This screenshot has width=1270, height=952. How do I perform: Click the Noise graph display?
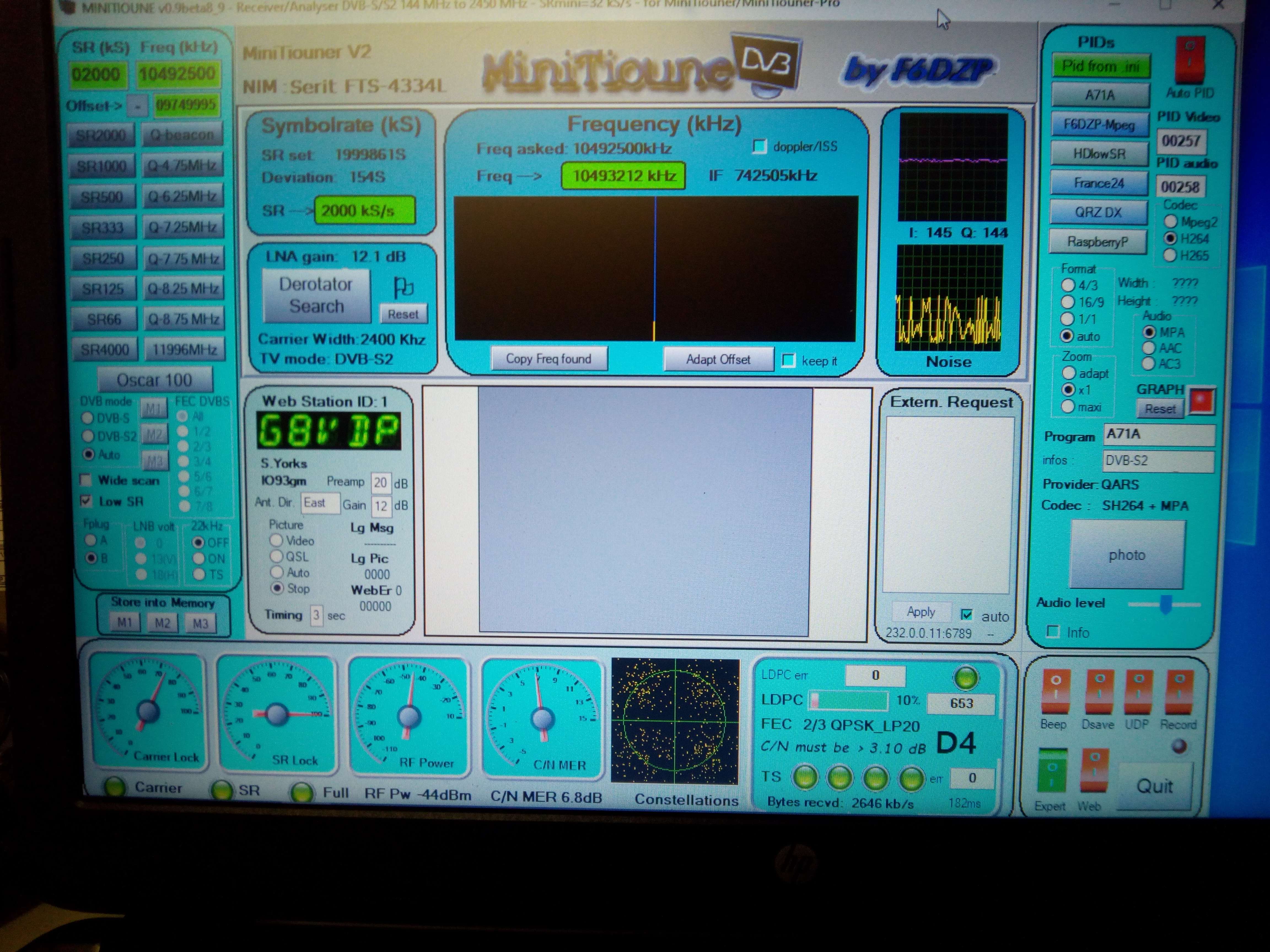949,298
